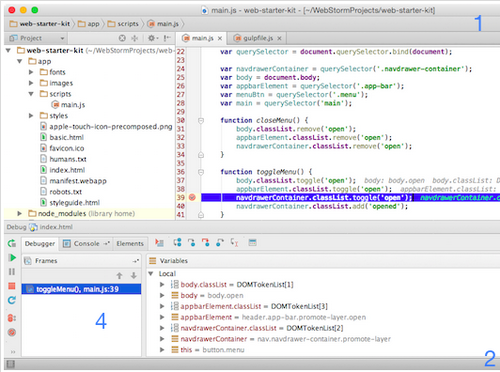The width and height of the screenshot is (500, 372).
Task: Select styleguide.html file
Action: [x=70, y=203]
